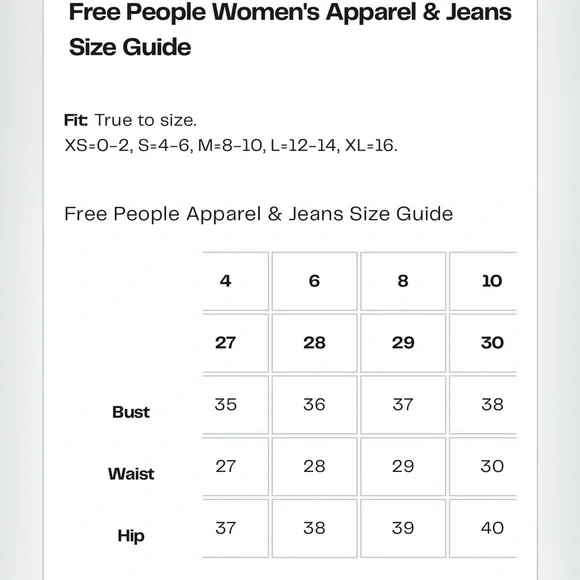
Task: Click the Hip row label
Action: click(x=131, y=536)
